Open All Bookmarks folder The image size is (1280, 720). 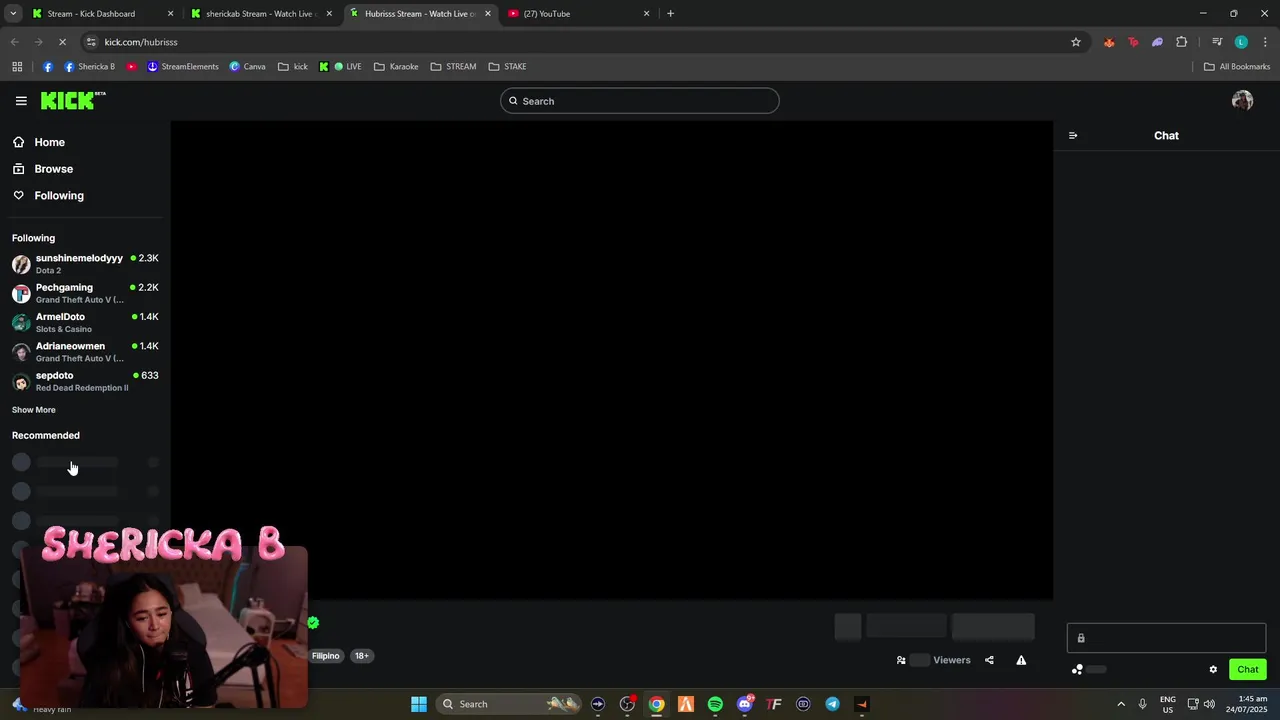(1237, 67)
